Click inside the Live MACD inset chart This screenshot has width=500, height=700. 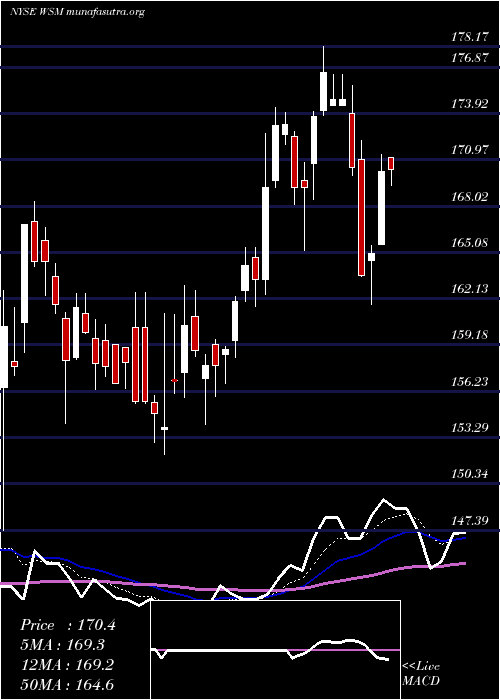(x=275, y=650)
